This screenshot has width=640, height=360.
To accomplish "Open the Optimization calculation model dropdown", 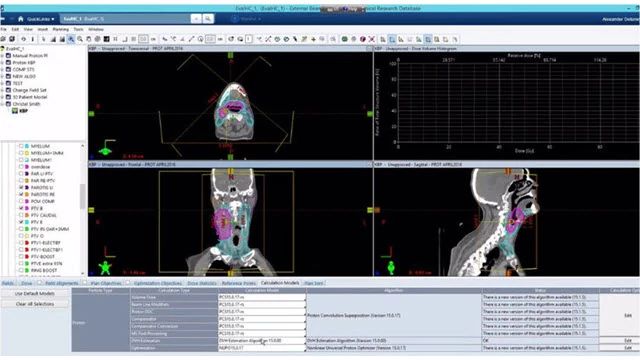I will coord(262,348).
